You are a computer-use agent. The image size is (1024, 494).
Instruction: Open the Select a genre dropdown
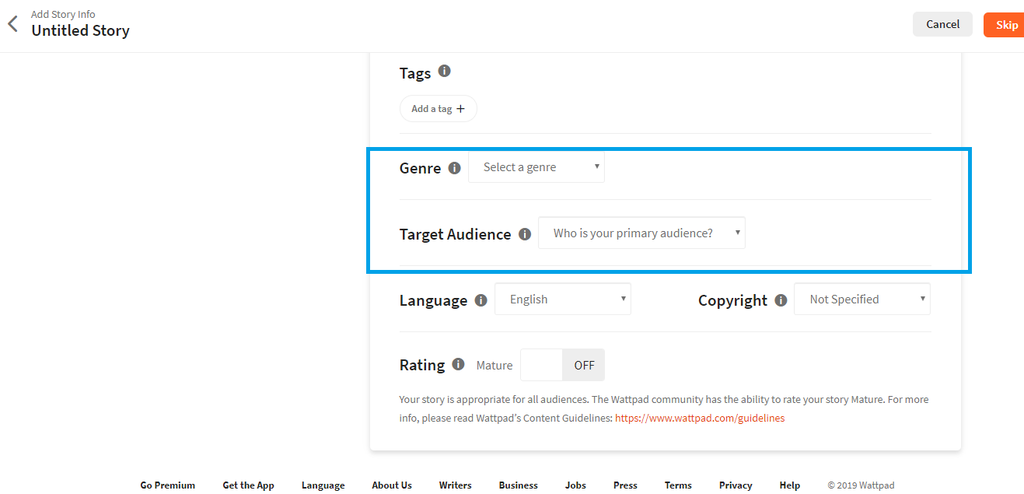[537, 167]
